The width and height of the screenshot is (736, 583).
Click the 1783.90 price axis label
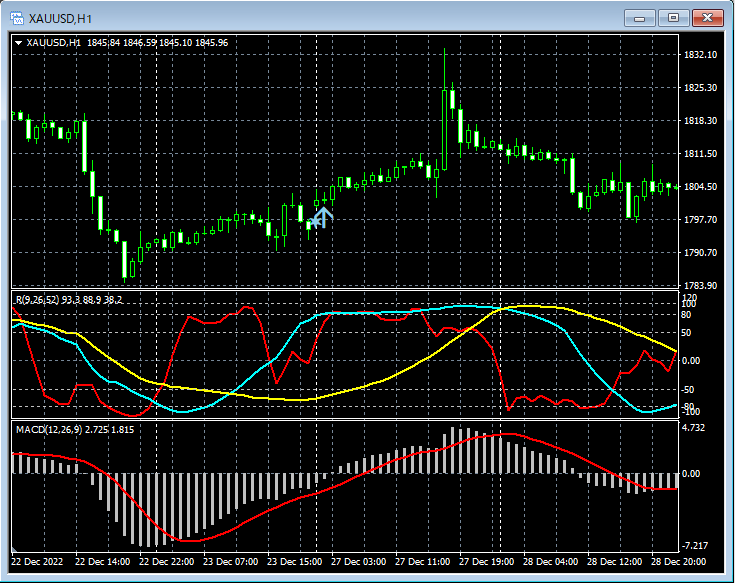(x=699, y=286)
